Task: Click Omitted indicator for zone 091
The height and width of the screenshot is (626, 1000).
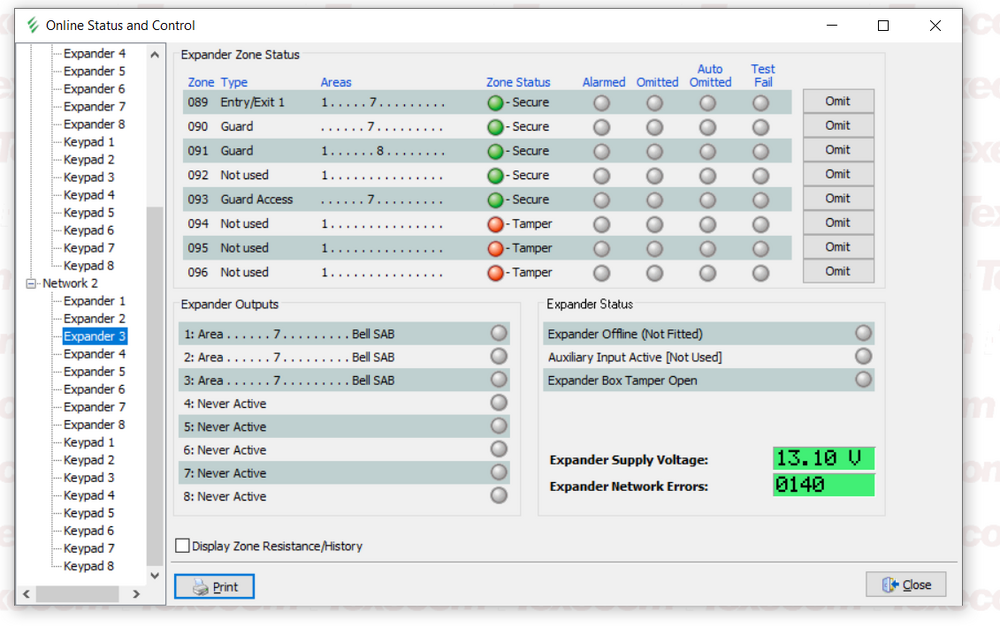Action: pyautogui.click(x=654, y=151)
